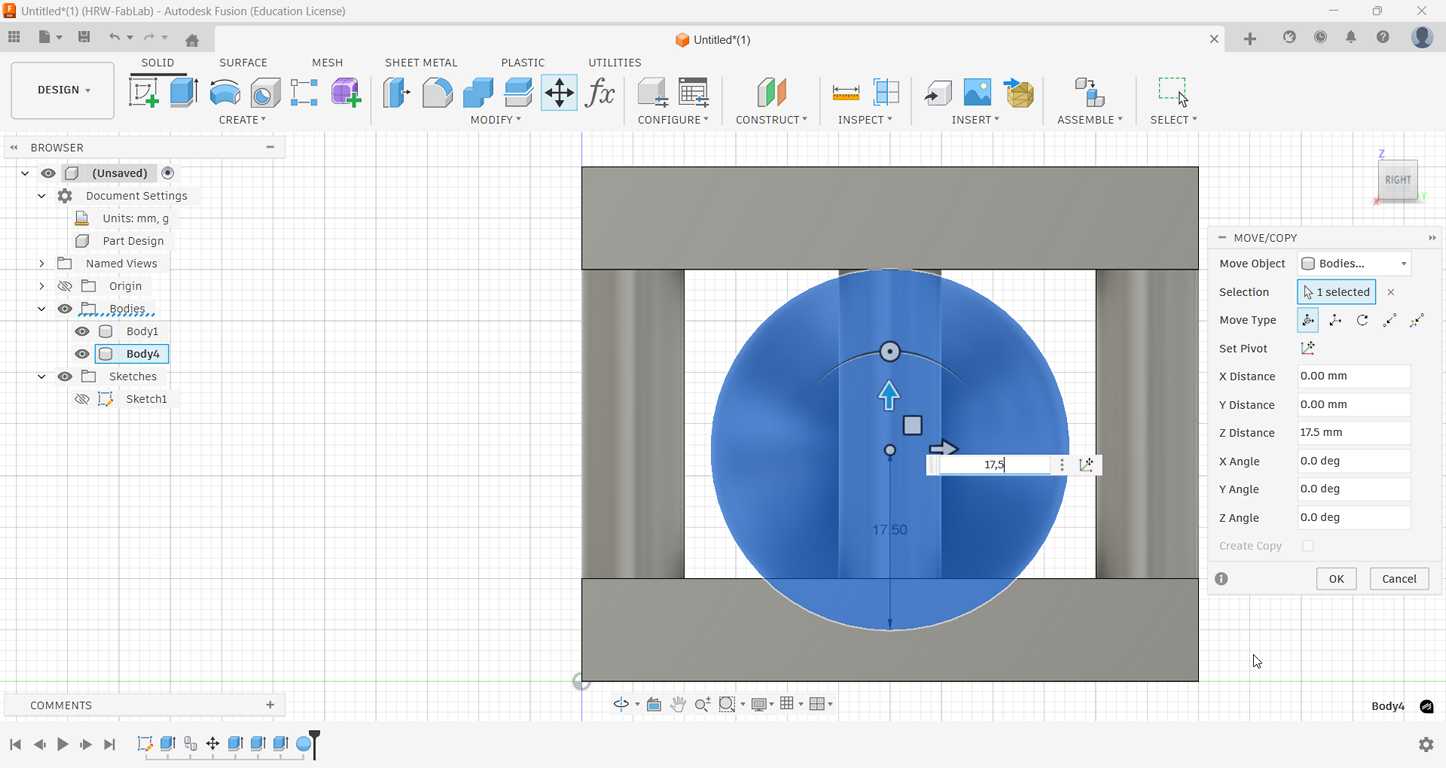Select the Press Pull tool
The height and width of the screenshot is (768, 1446).
[x=397, y=93]
